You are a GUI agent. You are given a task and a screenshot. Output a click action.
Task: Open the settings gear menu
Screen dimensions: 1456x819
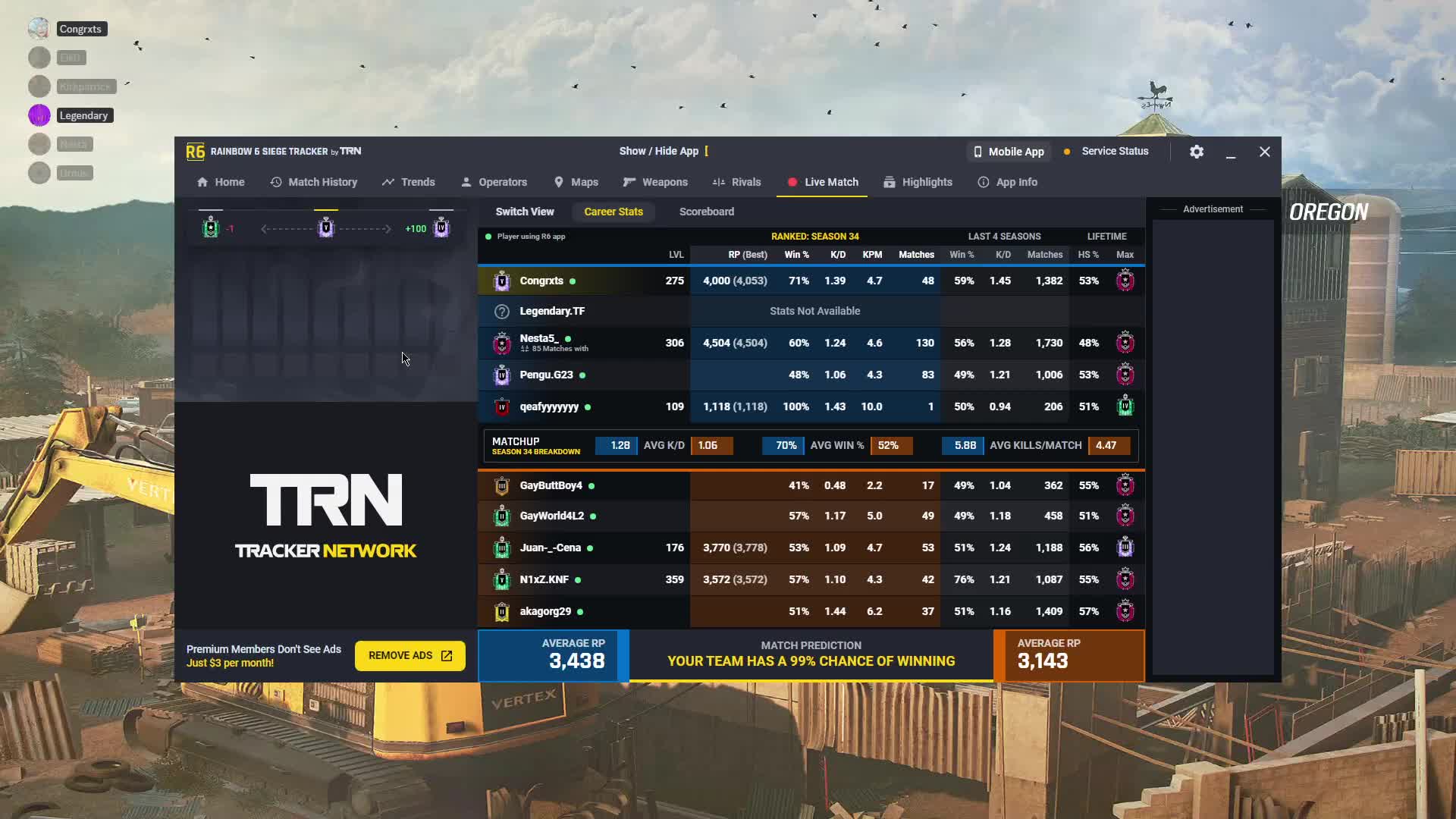(1197, 152)
